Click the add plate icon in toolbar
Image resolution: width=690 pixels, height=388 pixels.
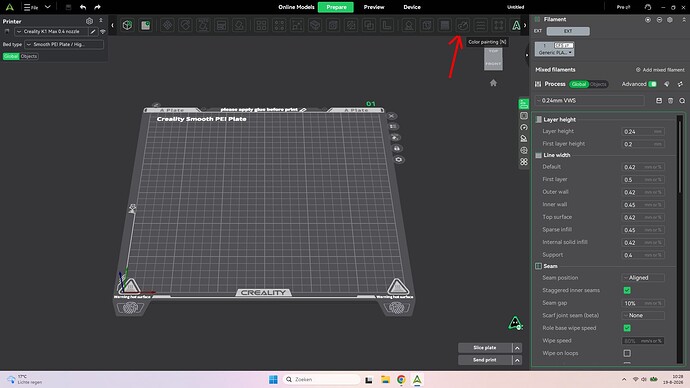(146, 25)
